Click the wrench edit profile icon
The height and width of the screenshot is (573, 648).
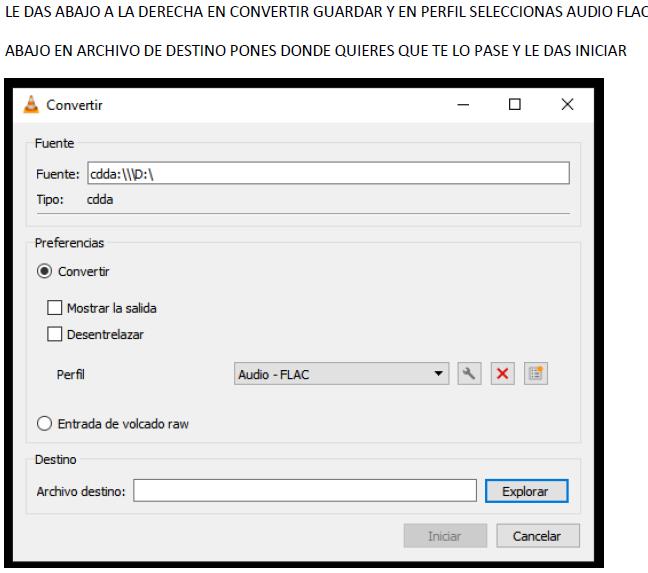(x=469, y=374)
